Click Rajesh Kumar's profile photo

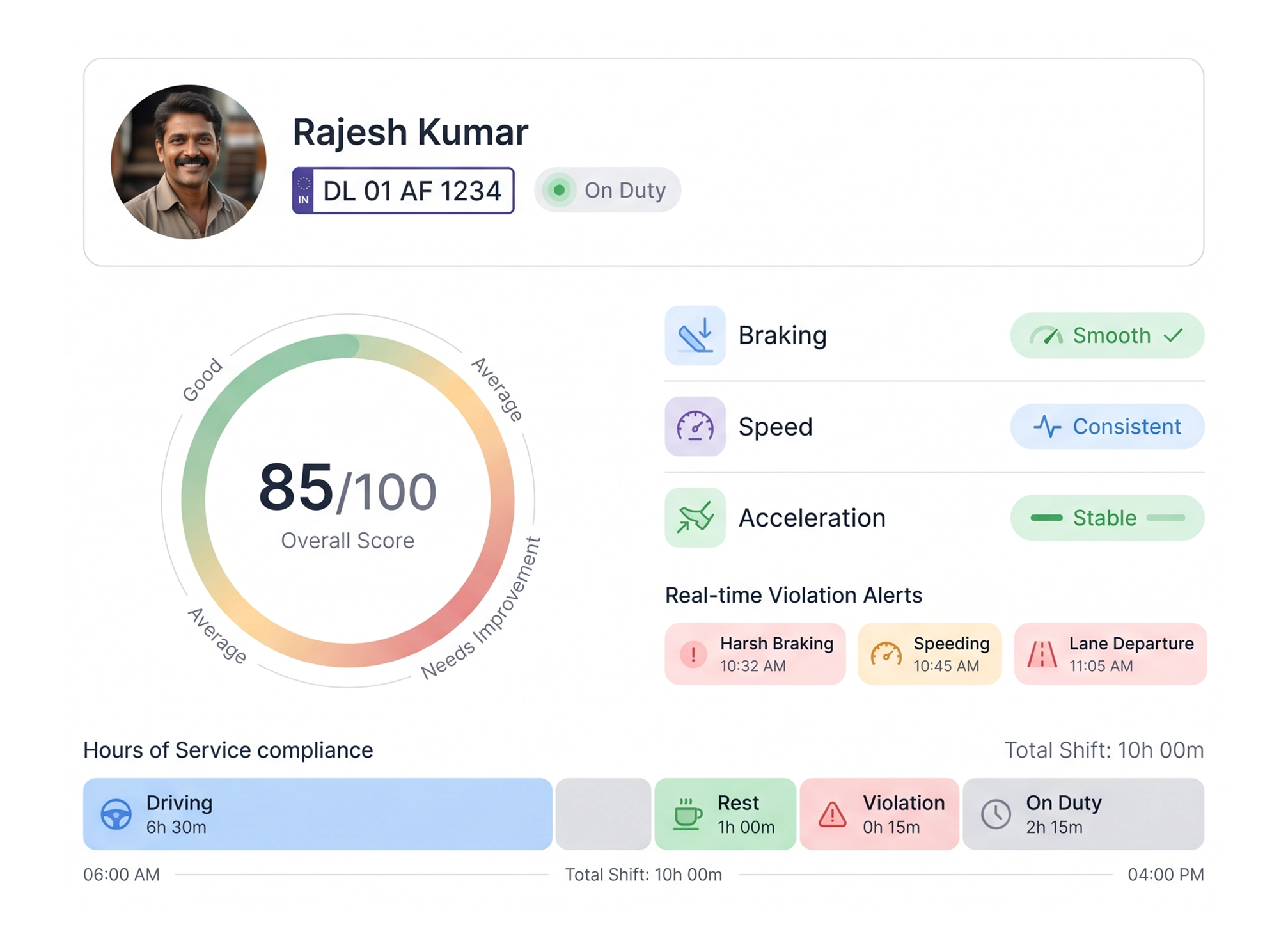[188, 162]
